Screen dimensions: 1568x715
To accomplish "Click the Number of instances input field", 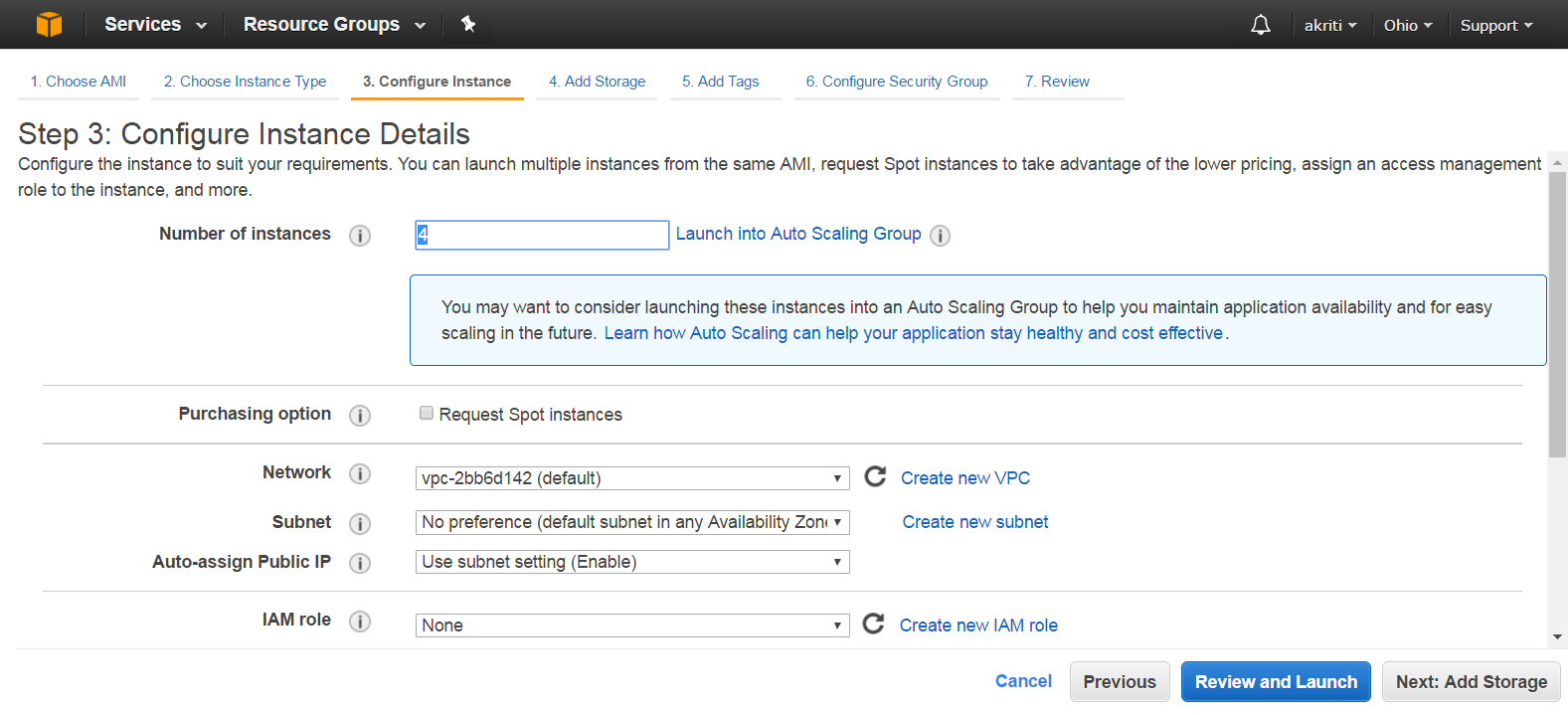I will click(x=542, y=235).
